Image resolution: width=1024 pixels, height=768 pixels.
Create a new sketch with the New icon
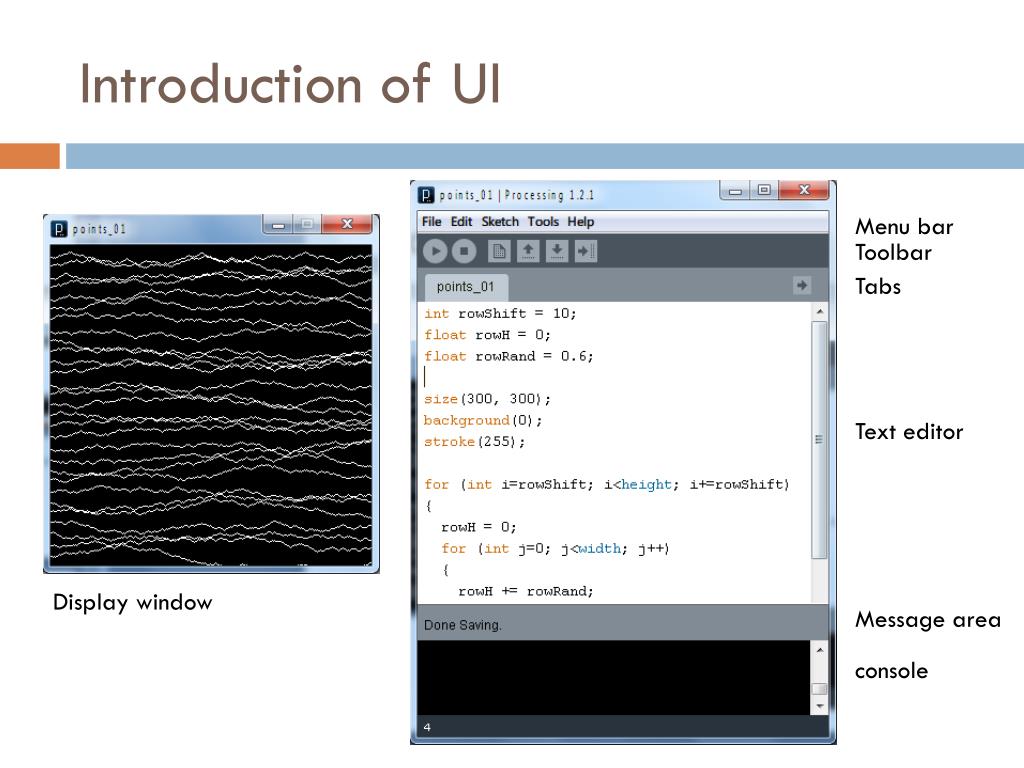(499, 251)
